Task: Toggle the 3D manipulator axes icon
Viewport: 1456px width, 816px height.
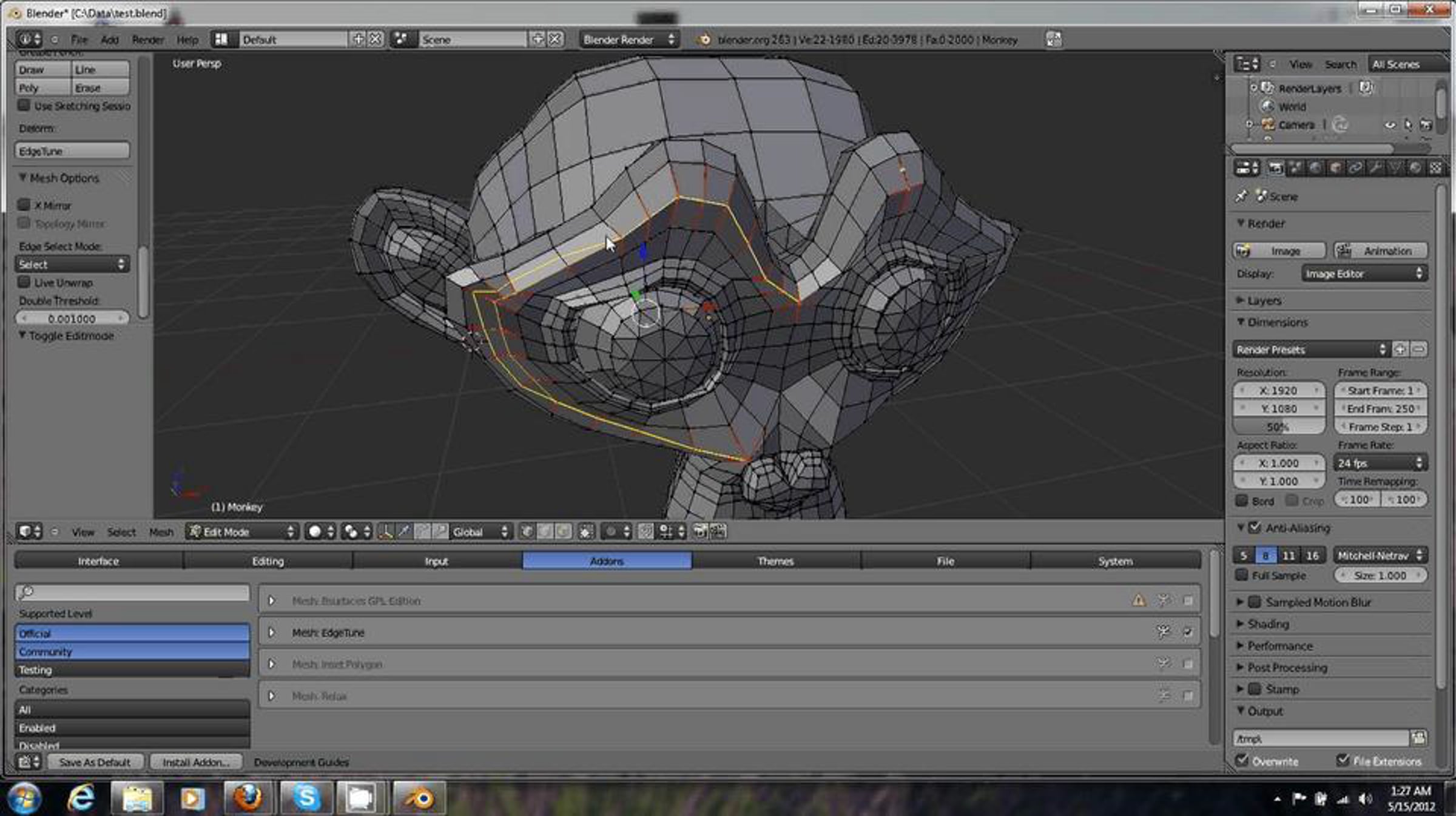Action: pos(385,532)
